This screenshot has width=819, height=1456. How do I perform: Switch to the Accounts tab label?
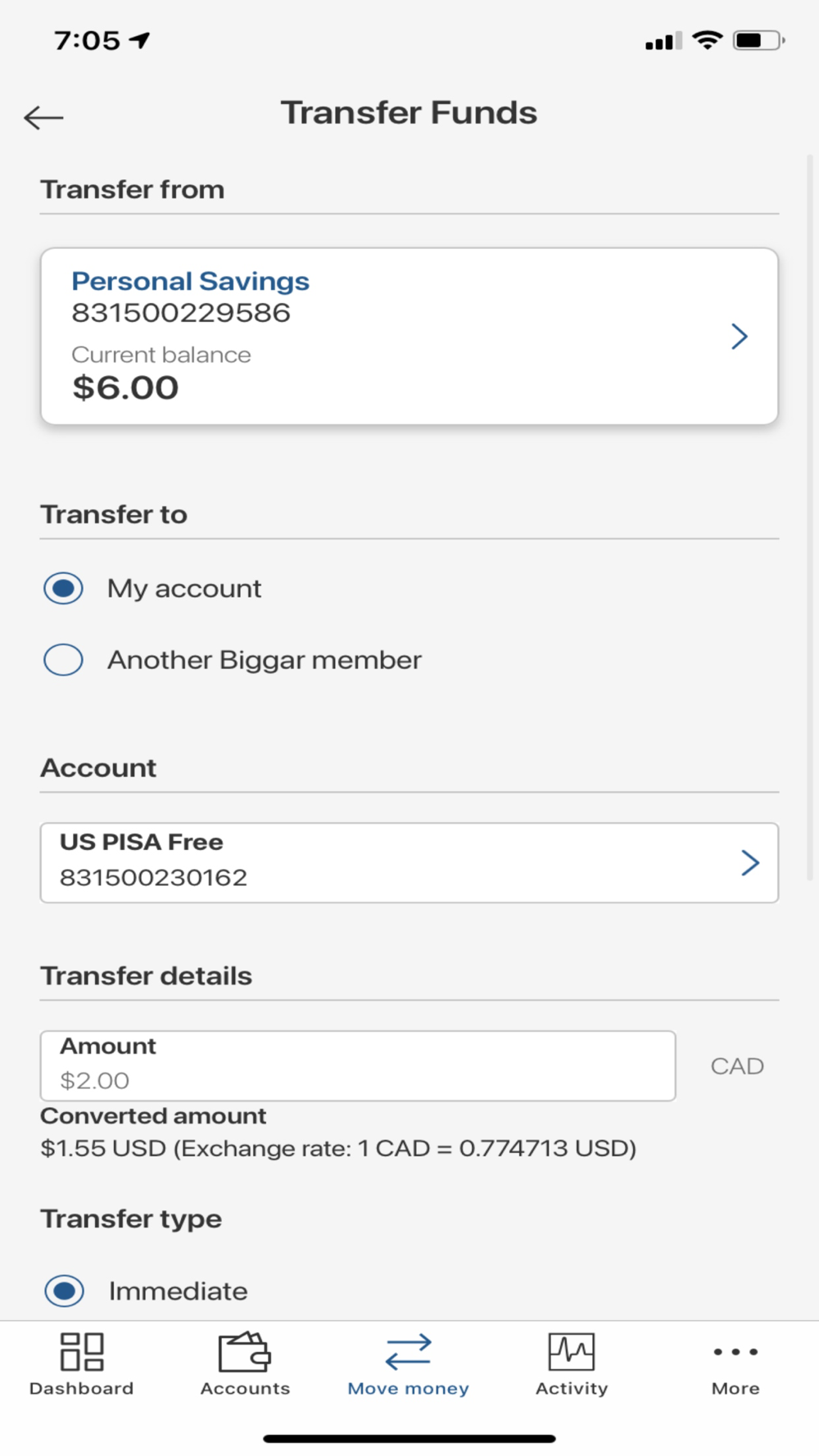coord(245,1389)
